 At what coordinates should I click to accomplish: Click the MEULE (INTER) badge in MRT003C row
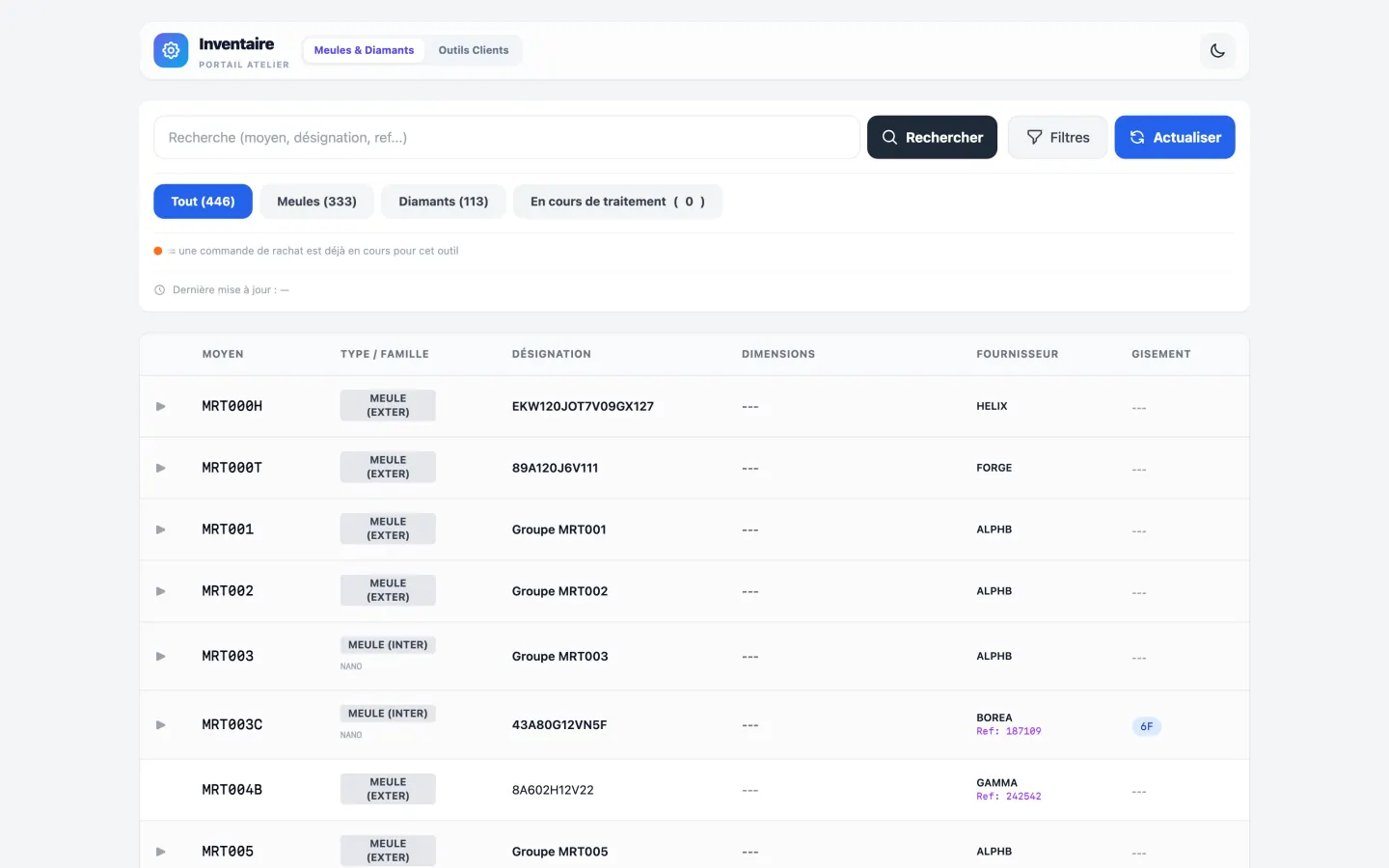[388, 714]
